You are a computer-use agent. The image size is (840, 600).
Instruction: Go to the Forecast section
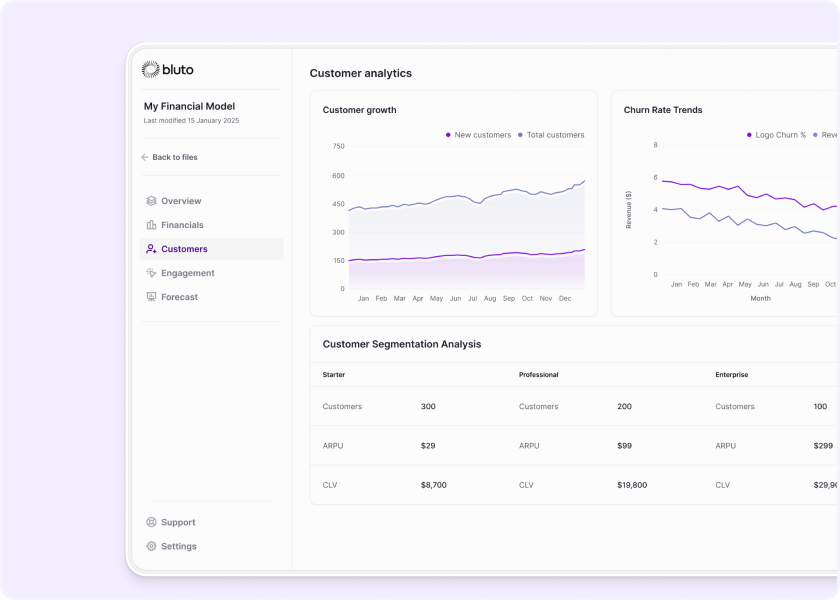(x=179, y=297)
